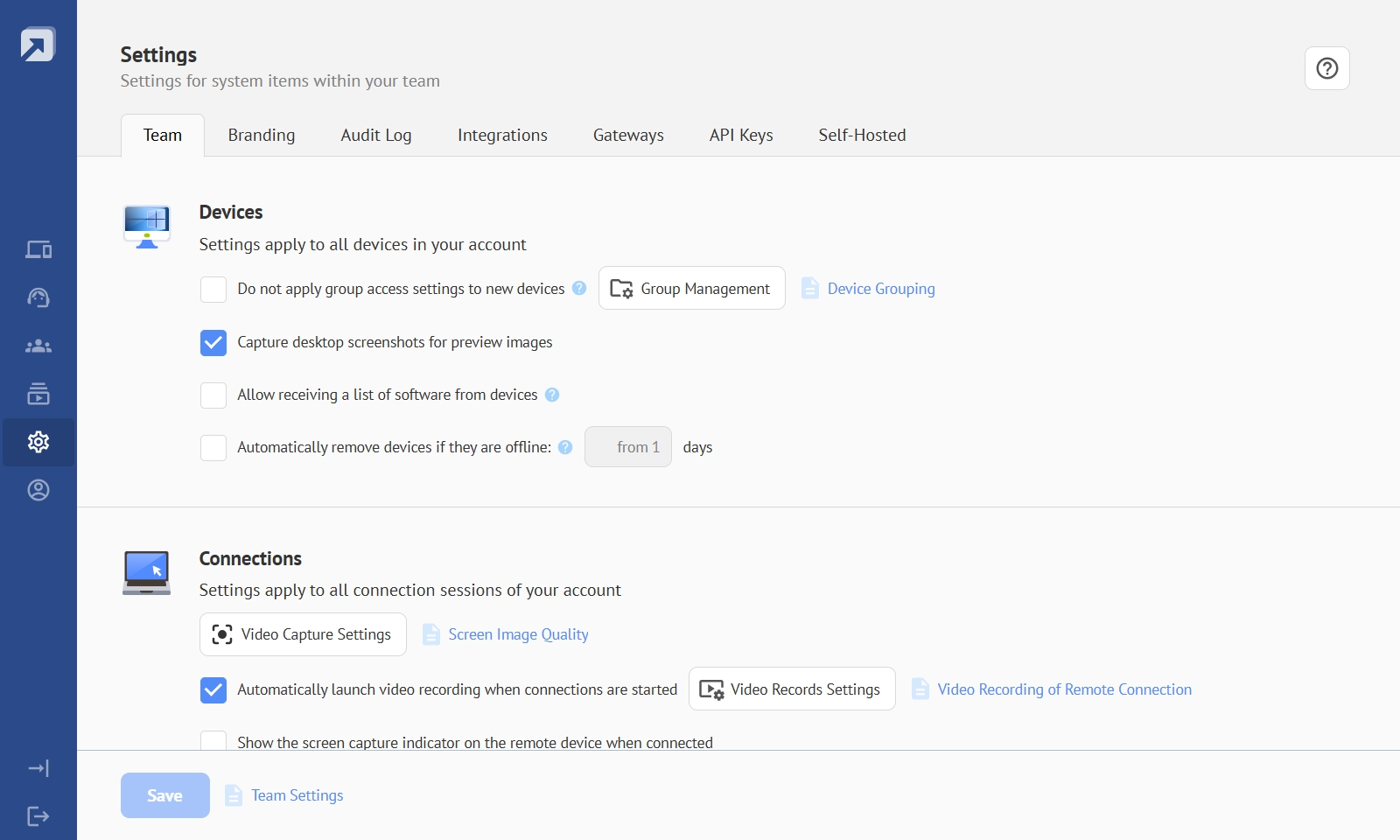Click the help tooltip next to software list option
This screenshot has width=1400, height=840.
click(552, 395)
